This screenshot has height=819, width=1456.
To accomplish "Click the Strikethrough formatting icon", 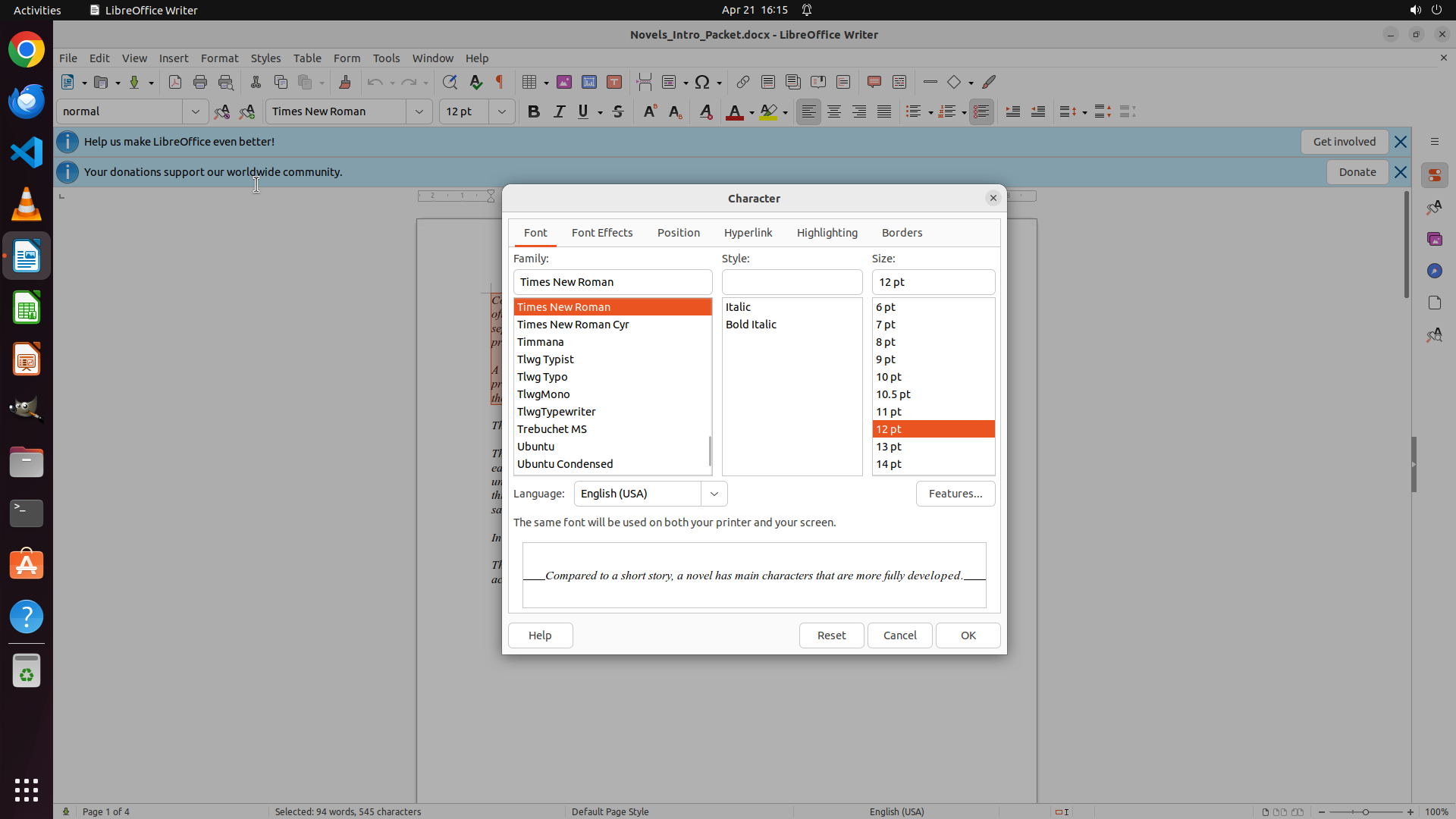I will point(618,111).
